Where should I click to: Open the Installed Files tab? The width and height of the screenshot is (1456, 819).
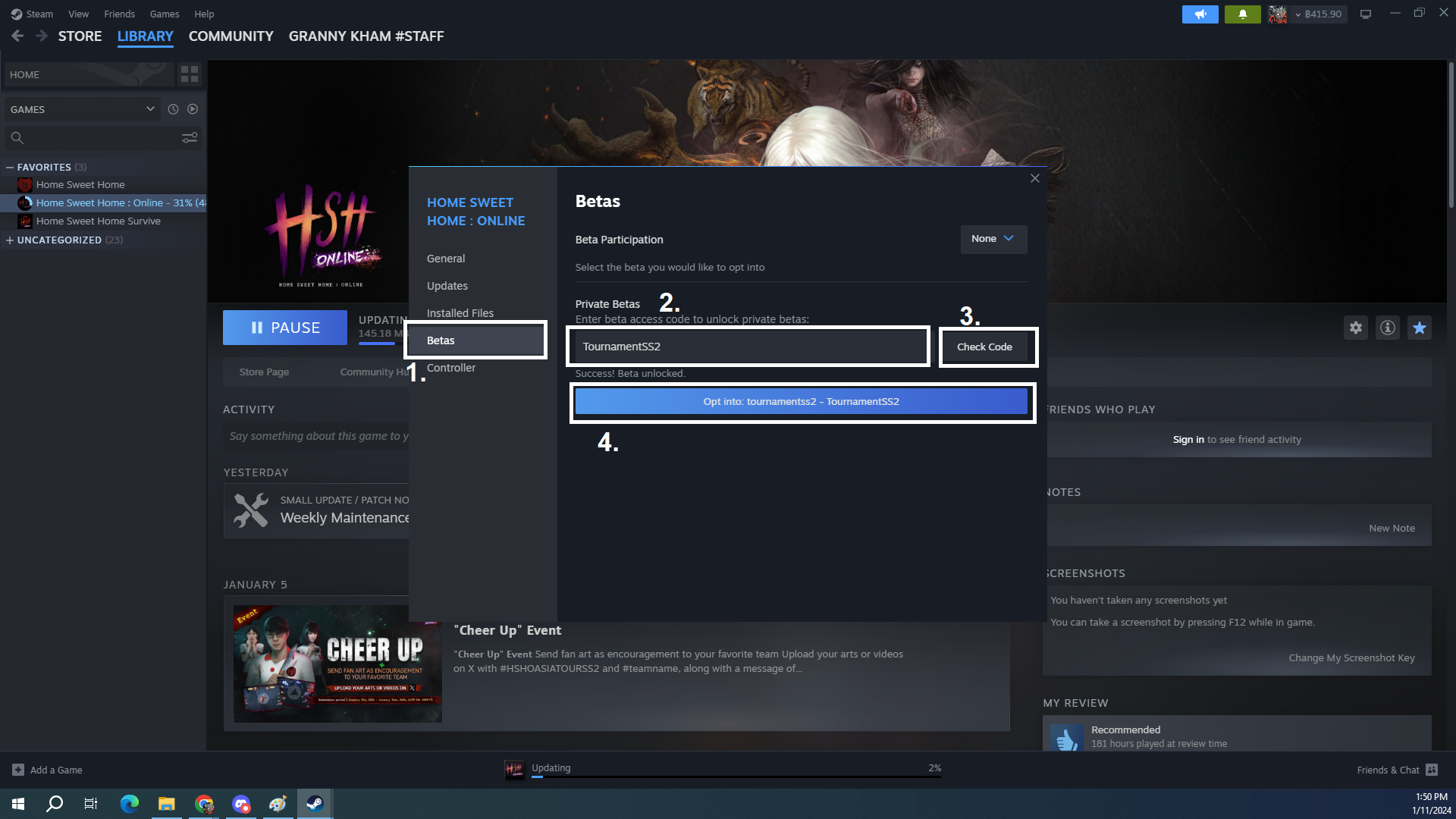[460, 313]
